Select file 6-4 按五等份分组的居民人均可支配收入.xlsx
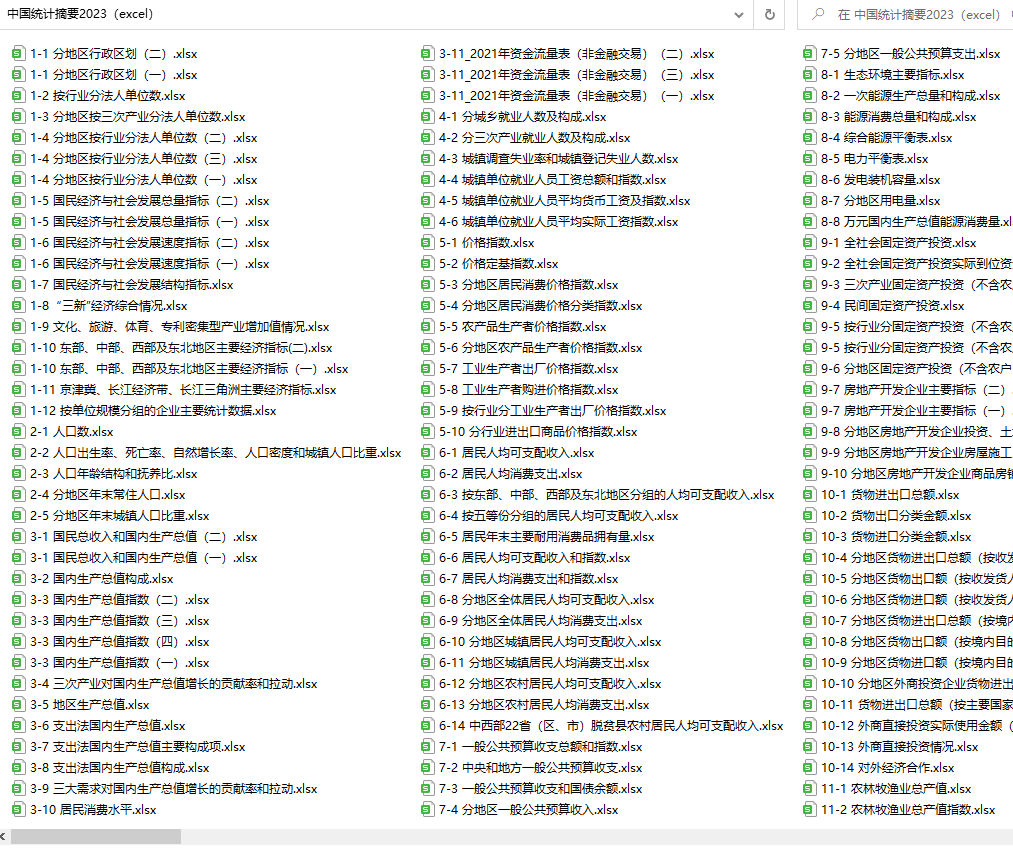The height and width of the screenshot is (848, 1013). click(550, 515)
